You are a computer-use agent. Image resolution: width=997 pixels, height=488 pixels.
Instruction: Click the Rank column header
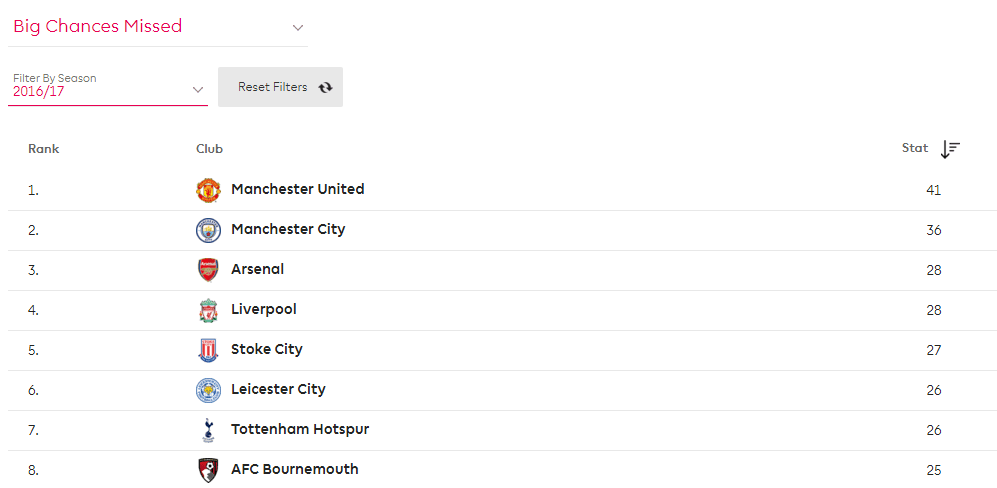coord(43,149)
